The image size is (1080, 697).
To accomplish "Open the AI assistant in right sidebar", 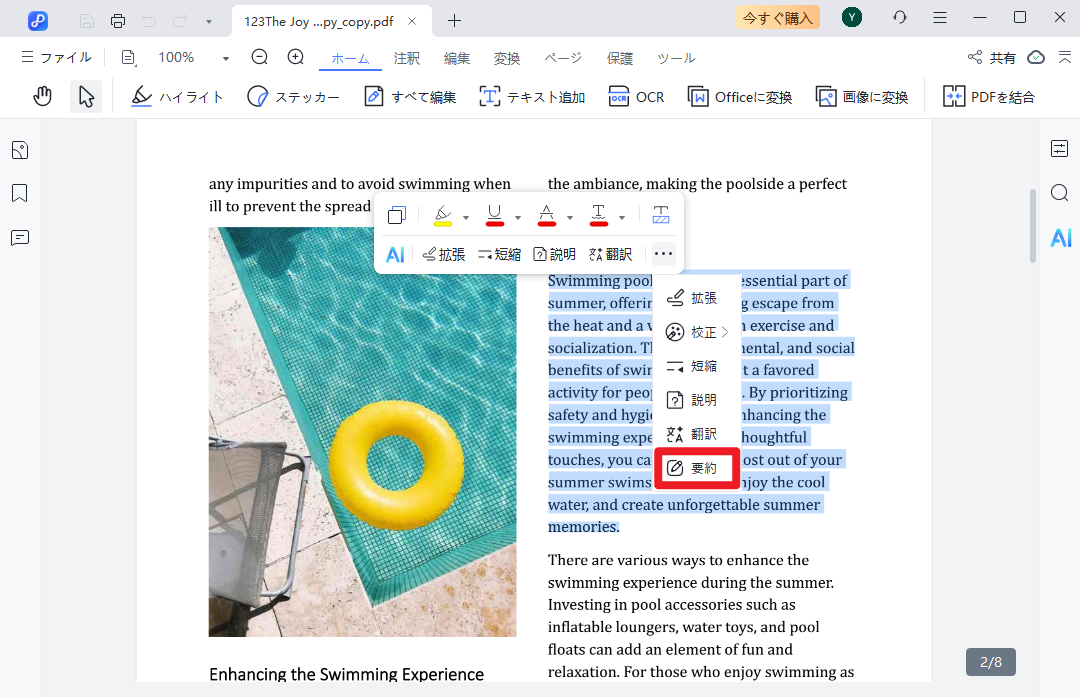I will (1060, 237).
